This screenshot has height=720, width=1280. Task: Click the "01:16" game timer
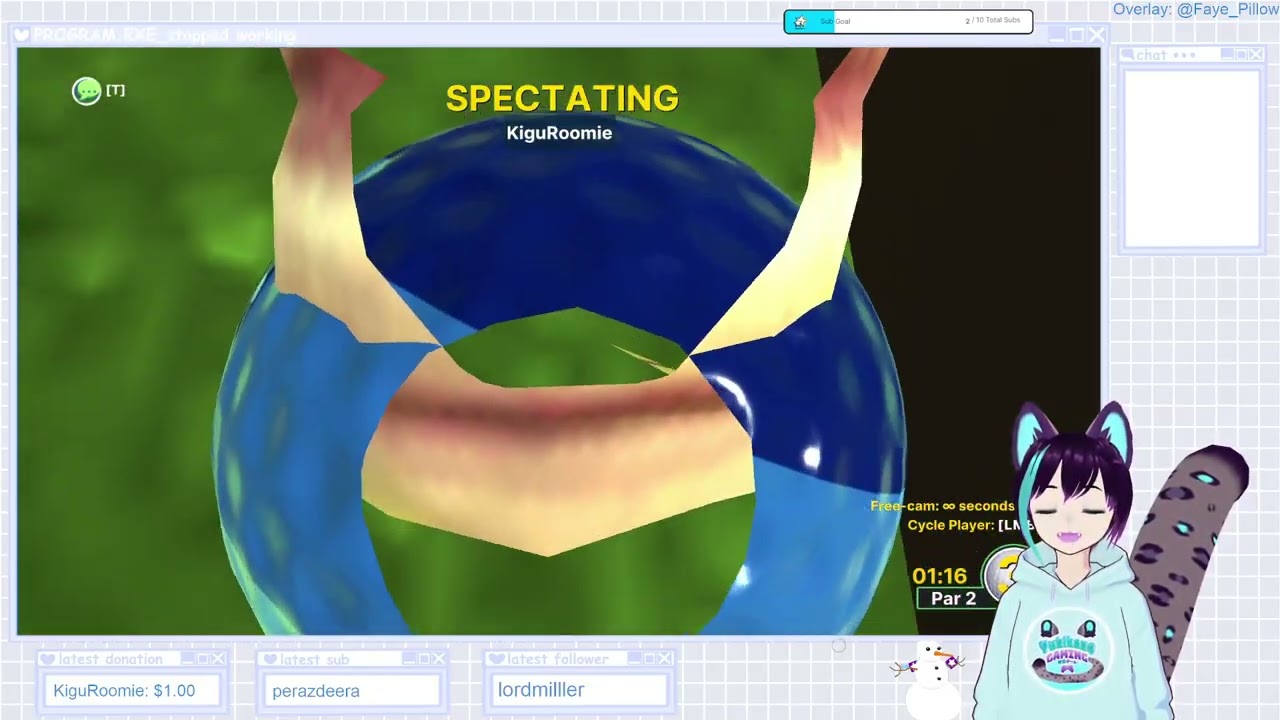pos(940,576)
